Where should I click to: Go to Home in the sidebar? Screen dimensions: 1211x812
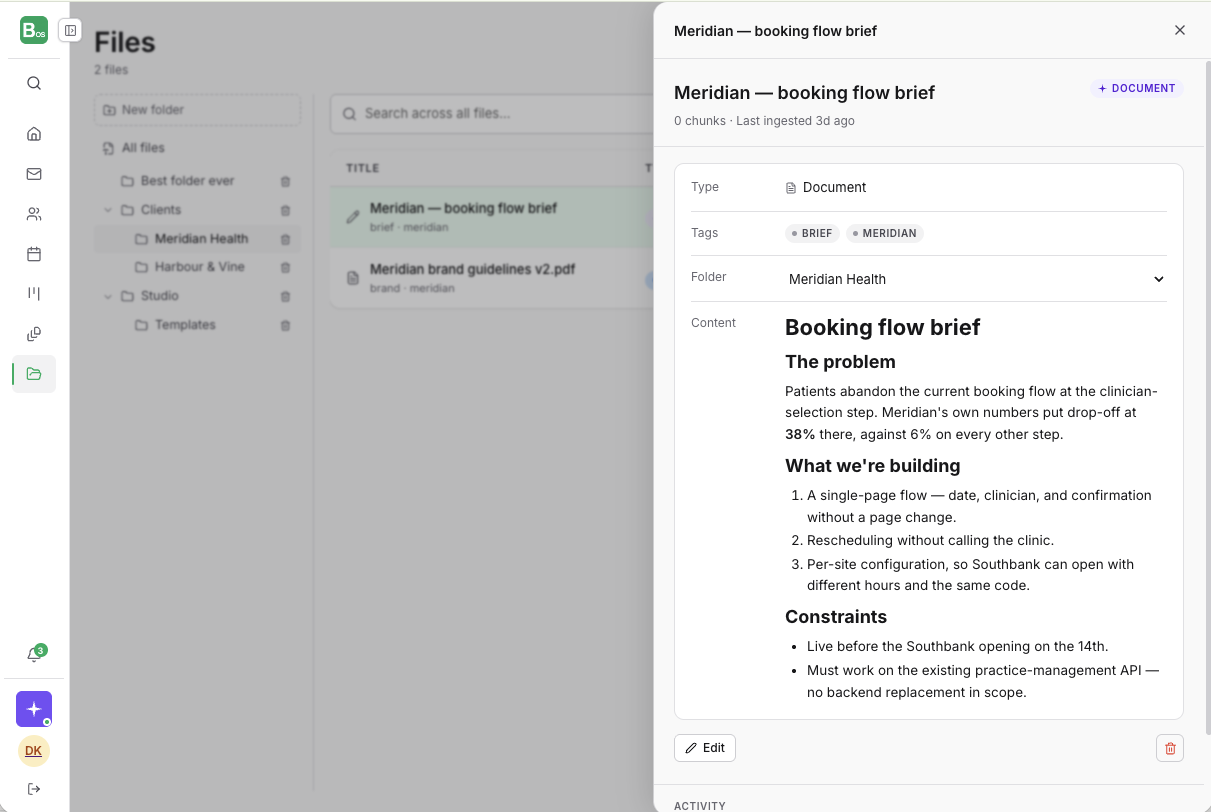[34, 134]
